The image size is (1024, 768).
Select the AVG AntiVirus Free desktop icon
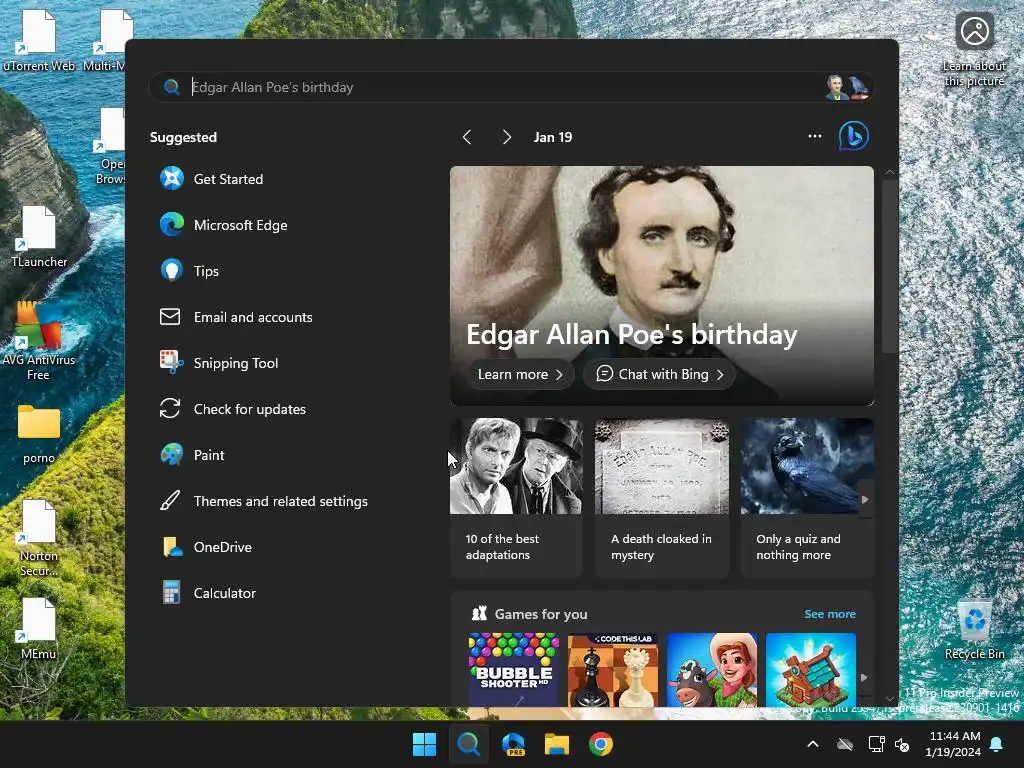pyautogui.click(x=39, y=341)
